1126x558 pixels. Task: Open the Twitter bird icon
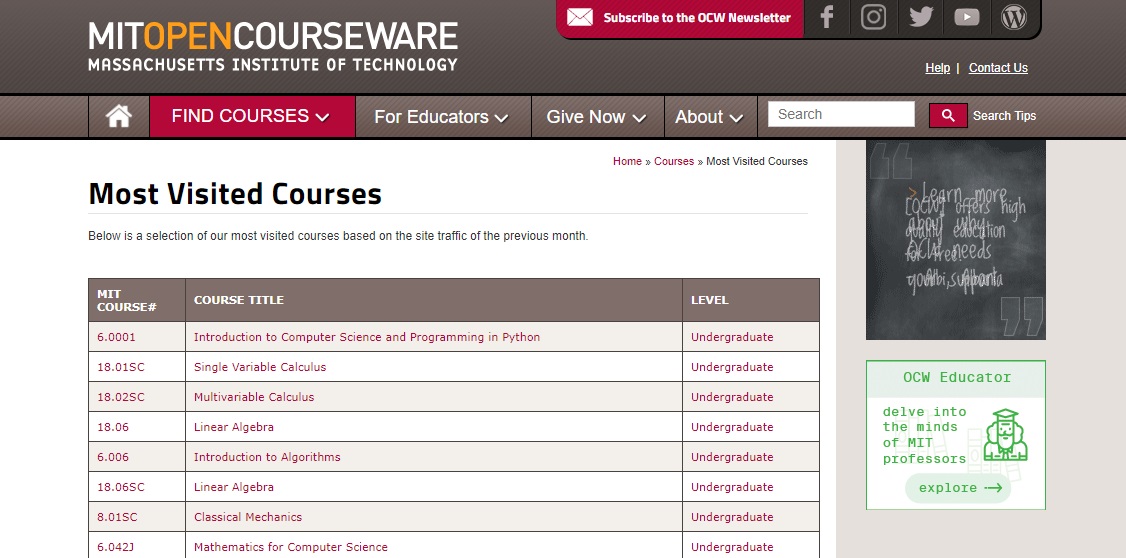point(920,17)
